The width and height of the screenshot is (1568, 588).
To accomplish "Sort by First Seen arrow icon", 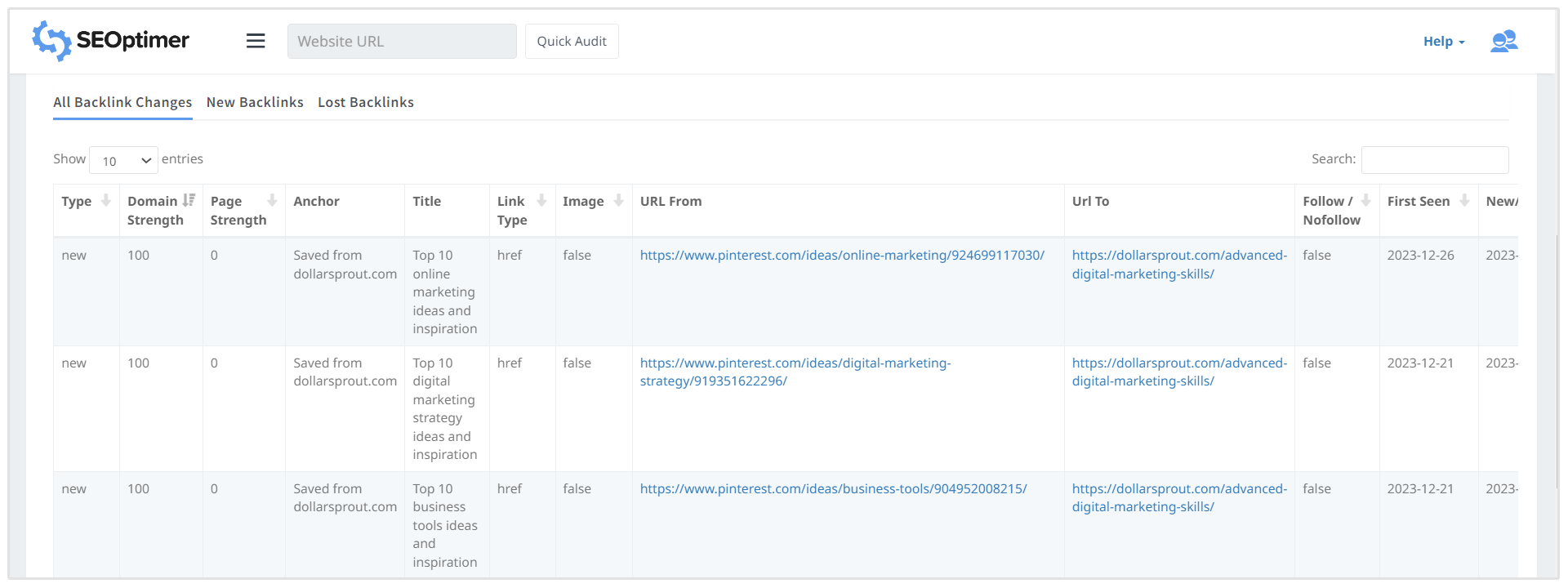I will tap(1464, 201).
